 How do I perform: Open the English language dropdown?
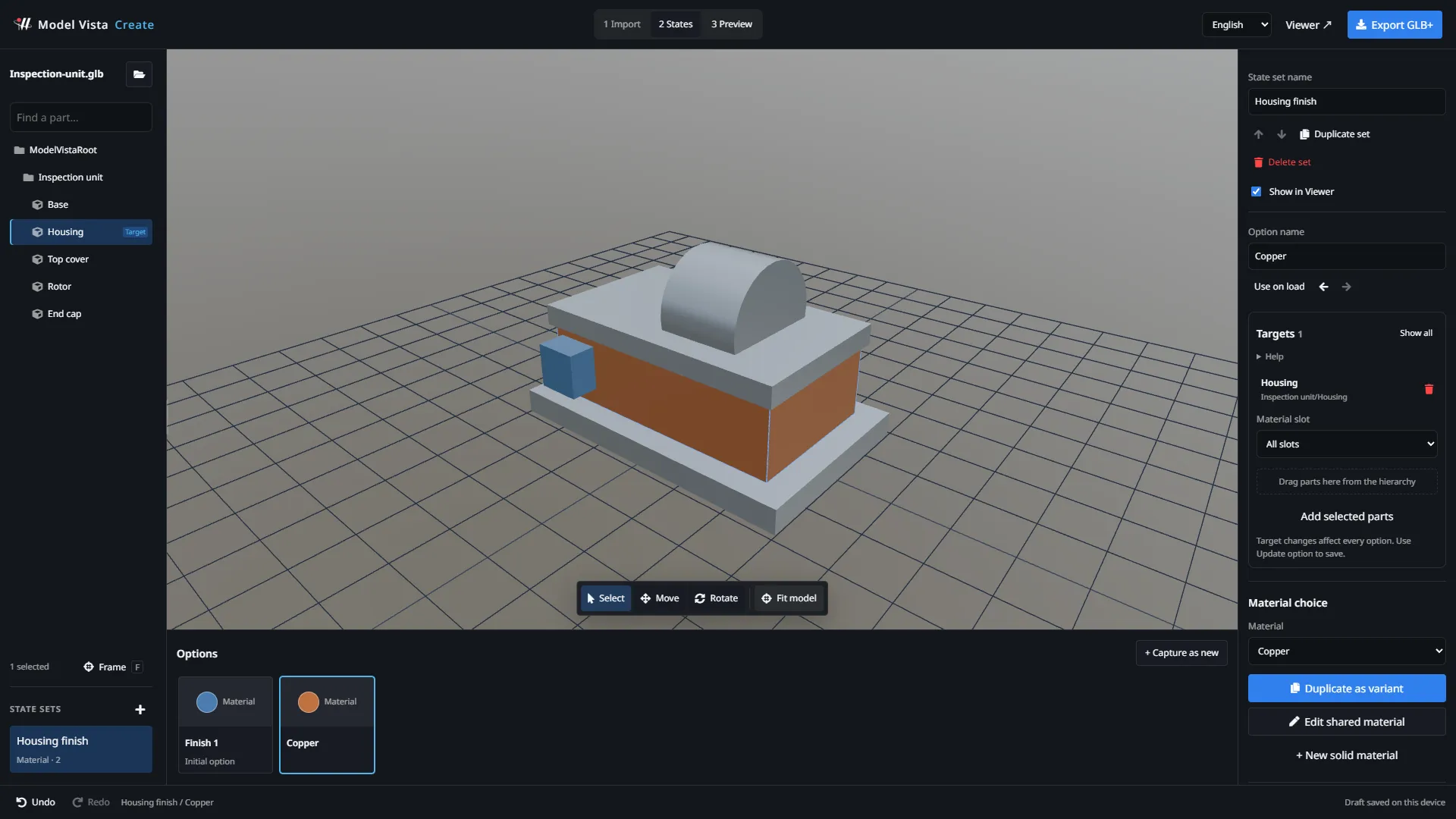(x=1236, y=25)
